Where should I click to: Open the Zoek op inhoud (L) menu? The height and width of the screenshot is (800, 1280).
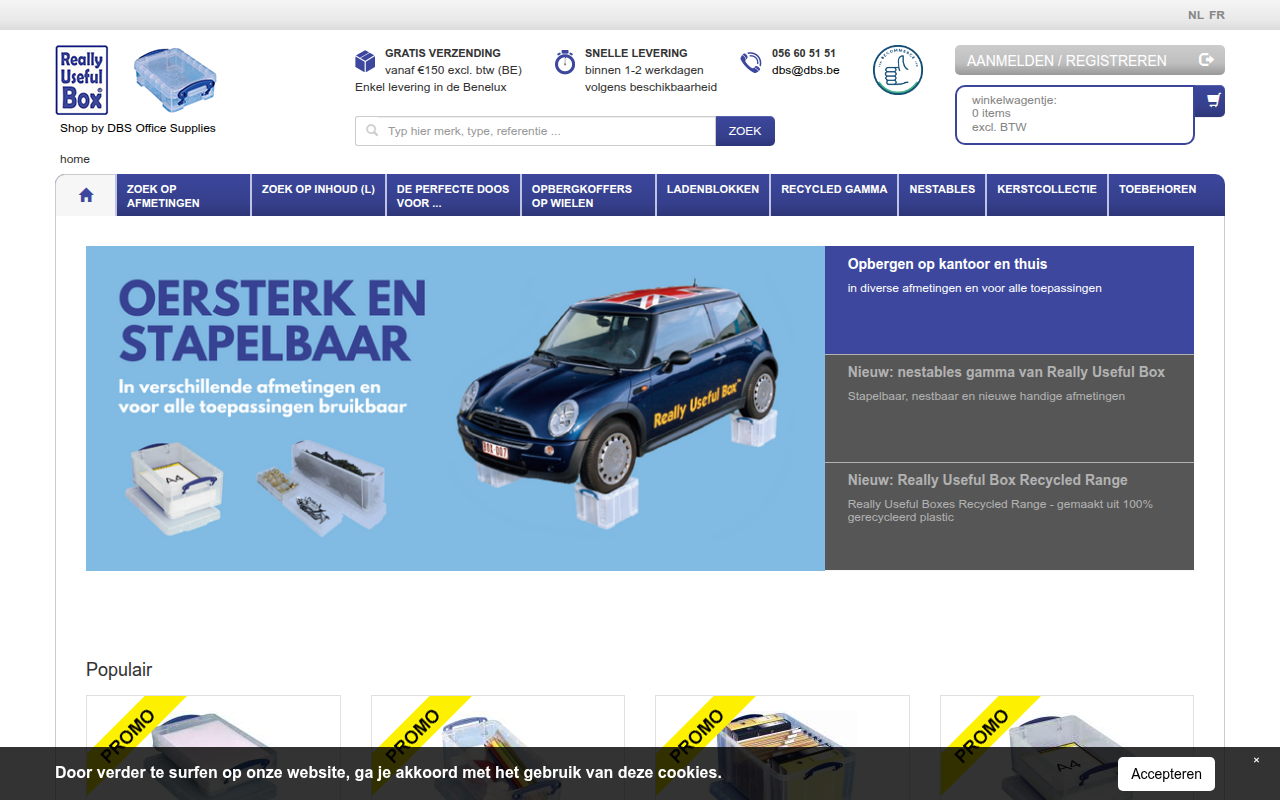pos(318,195)
